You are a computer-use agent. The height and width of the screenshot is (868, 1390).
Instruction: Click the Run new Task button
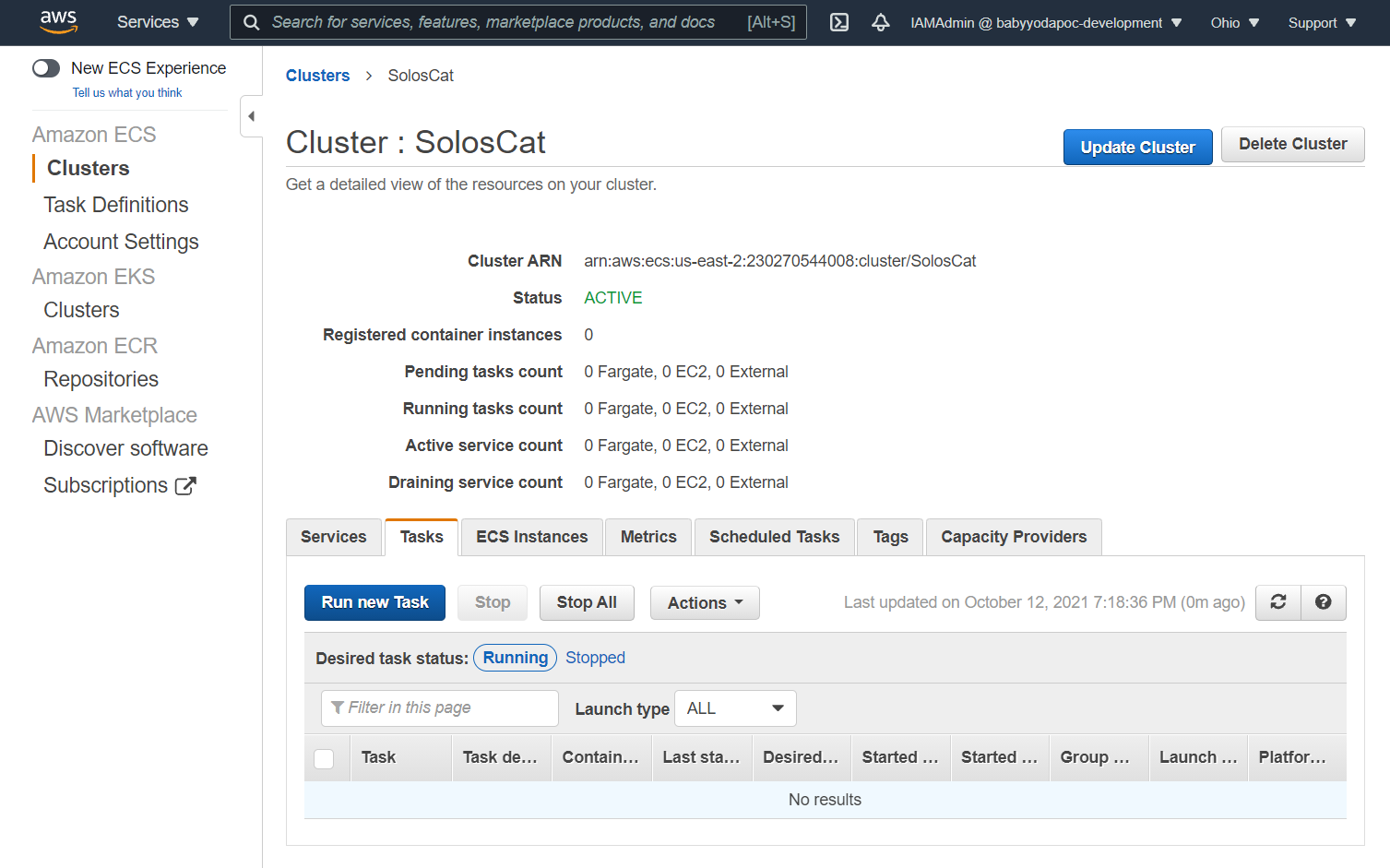(374, 602)
